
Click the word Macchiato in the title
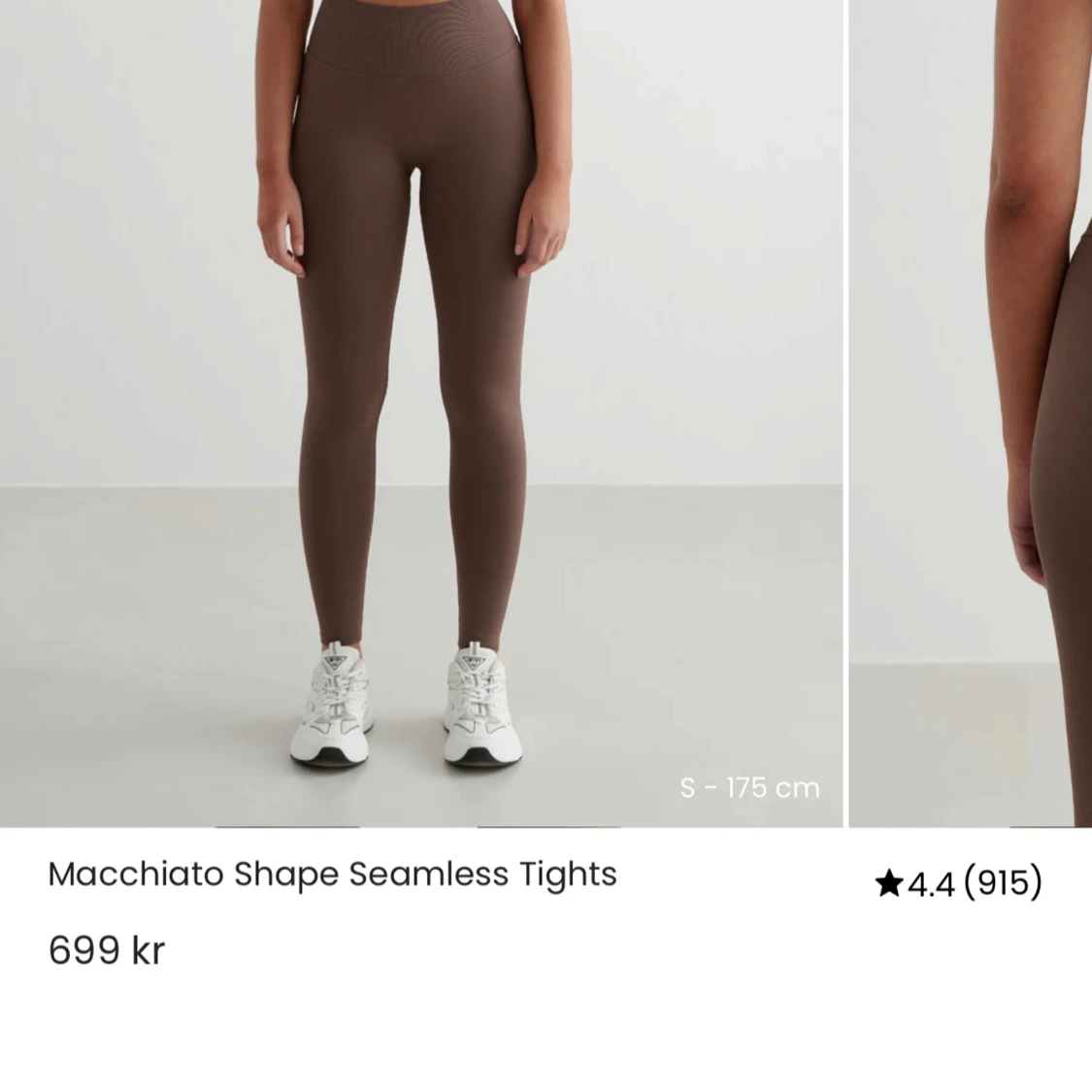(x=135, y=874)
